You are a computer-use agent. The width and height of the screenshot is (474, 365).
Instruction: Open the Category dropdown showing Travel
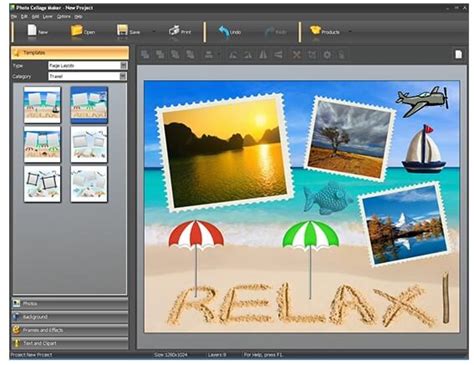pyautogui.click(x=87, y=76)
